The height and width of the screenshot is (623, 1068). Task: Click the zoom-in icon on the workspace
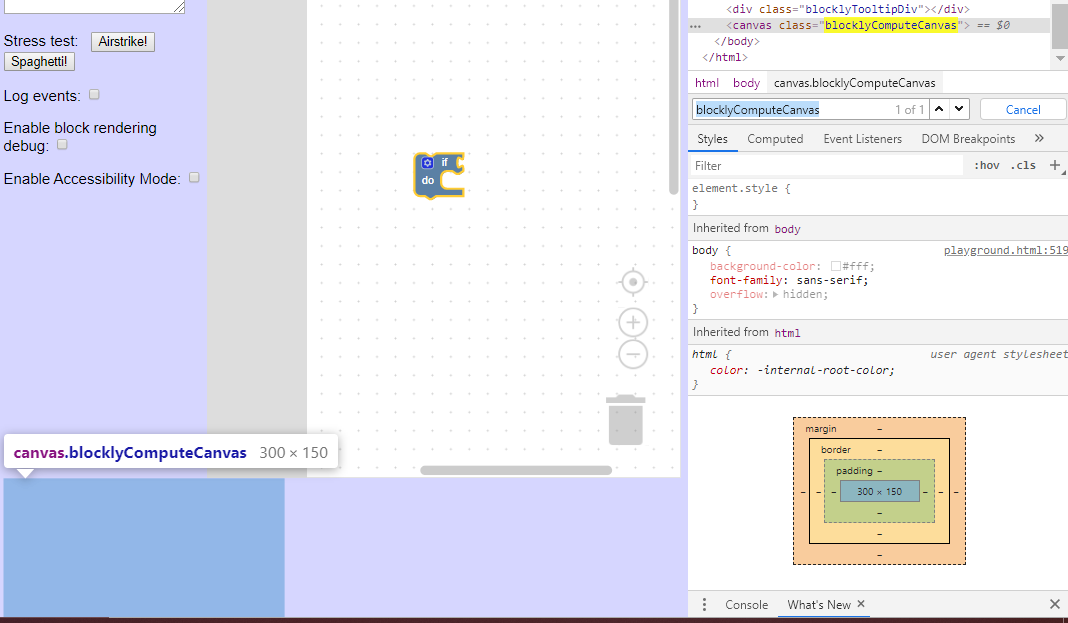pos(632,322)
